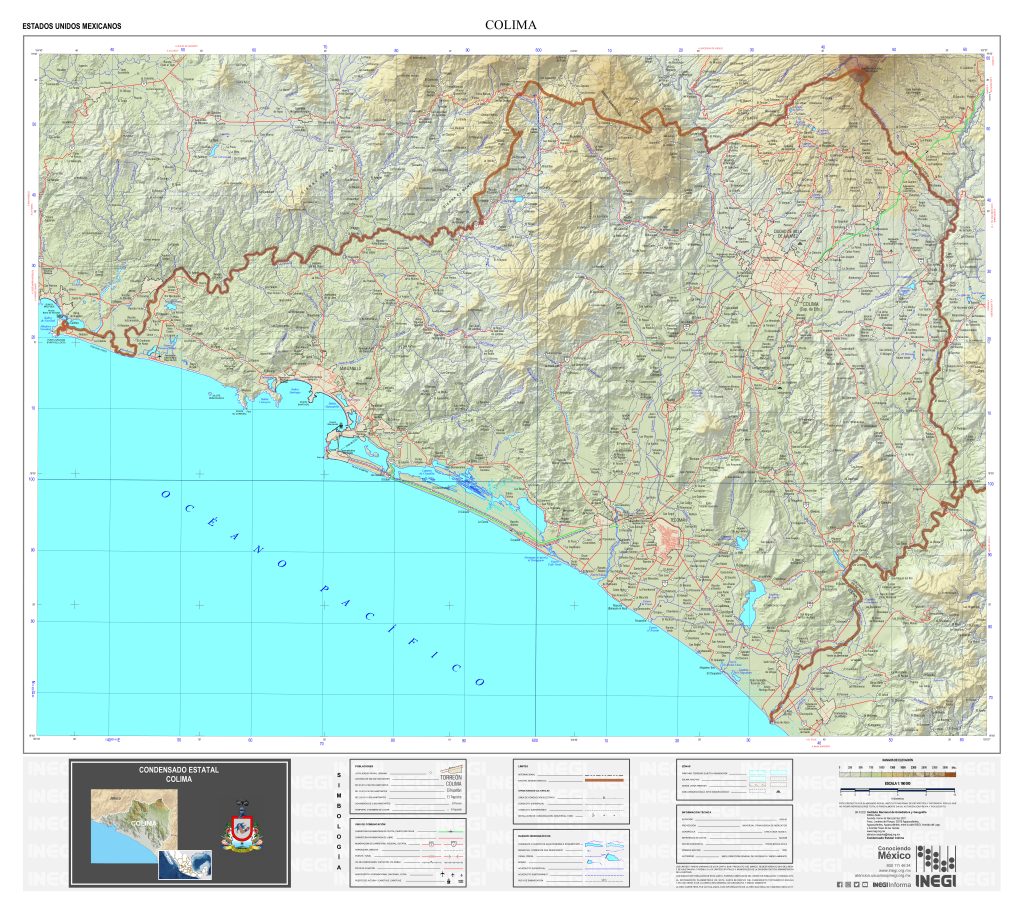Click the Twitter icon next to Facebook
Image resolution: width=1024 pixels, height=910 pixels.
tap(857, 885)
